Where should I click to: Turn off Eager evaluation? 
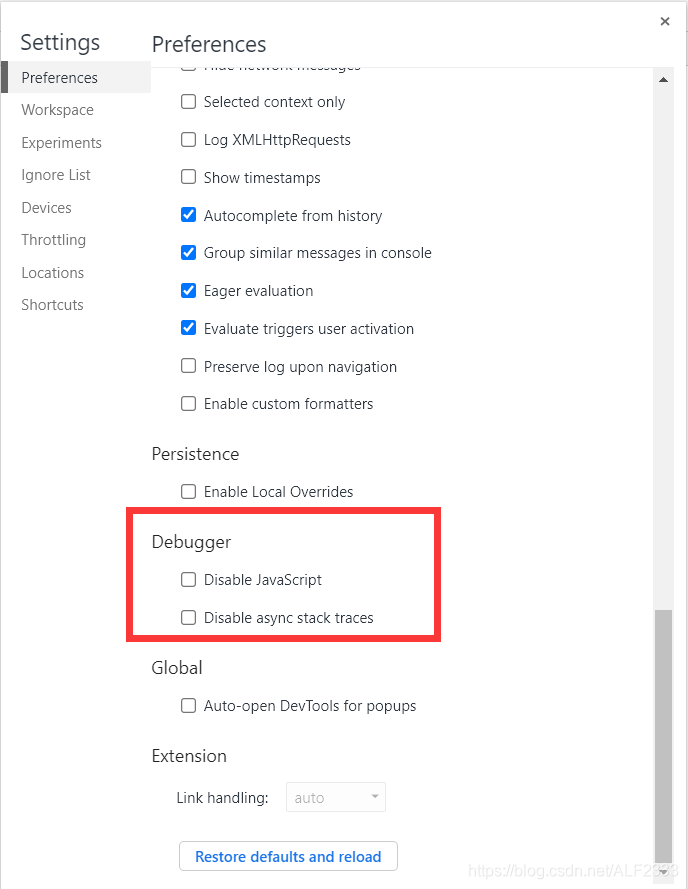188,290
